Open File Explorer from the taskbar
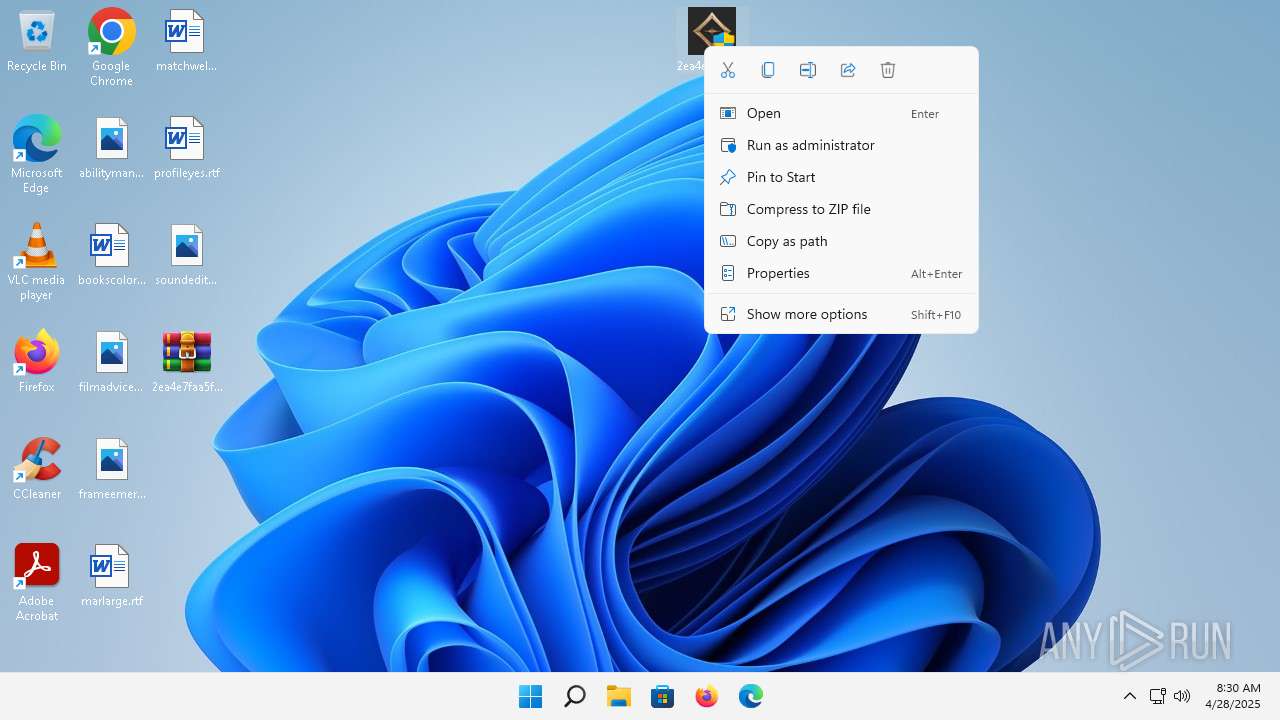The height and width of the screenshot is (720, 1280). 618,696
